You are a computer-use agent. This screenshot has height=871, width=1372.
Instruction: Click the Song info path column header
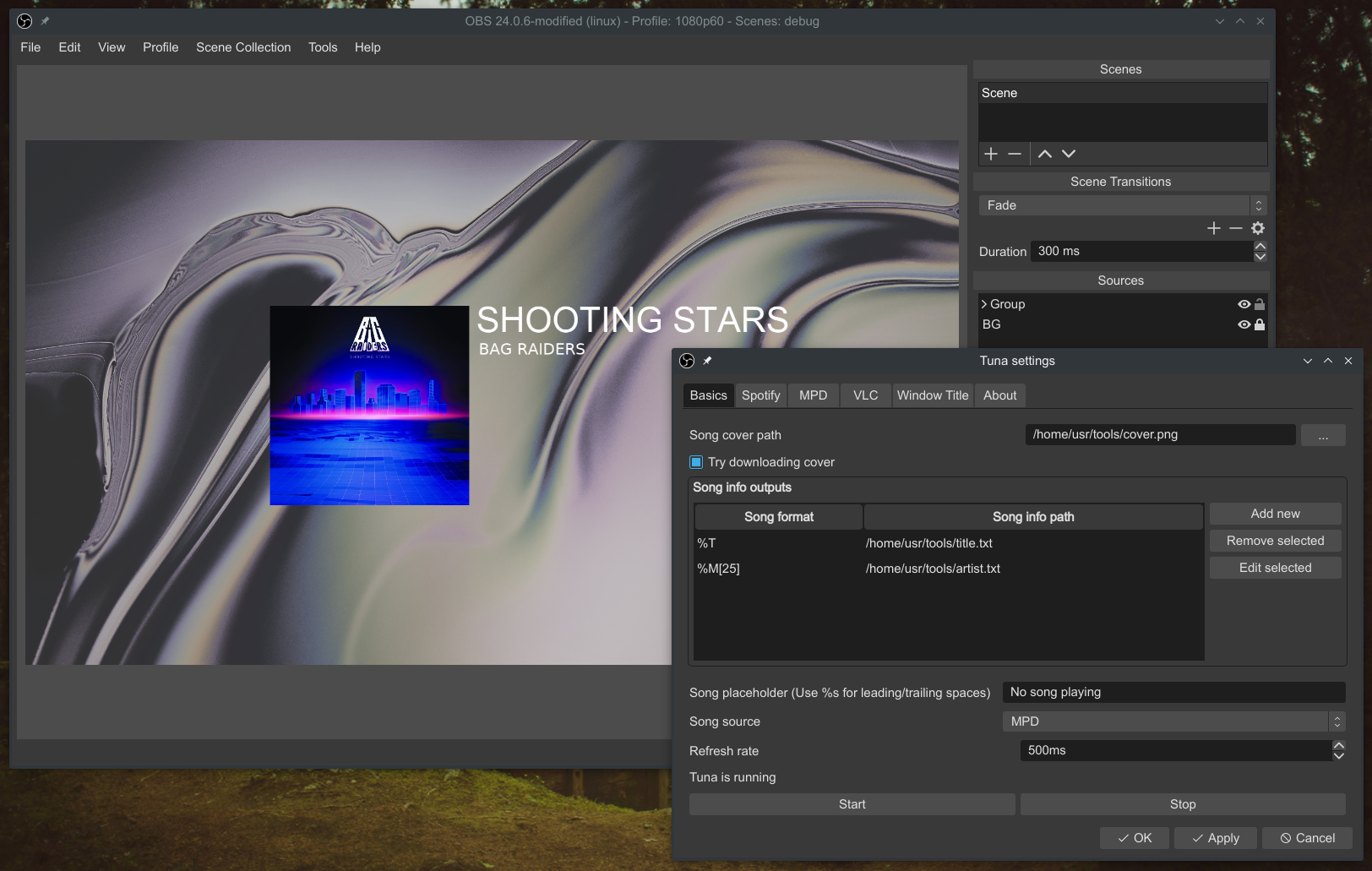pyautogui.click(x=1033, y=517)
